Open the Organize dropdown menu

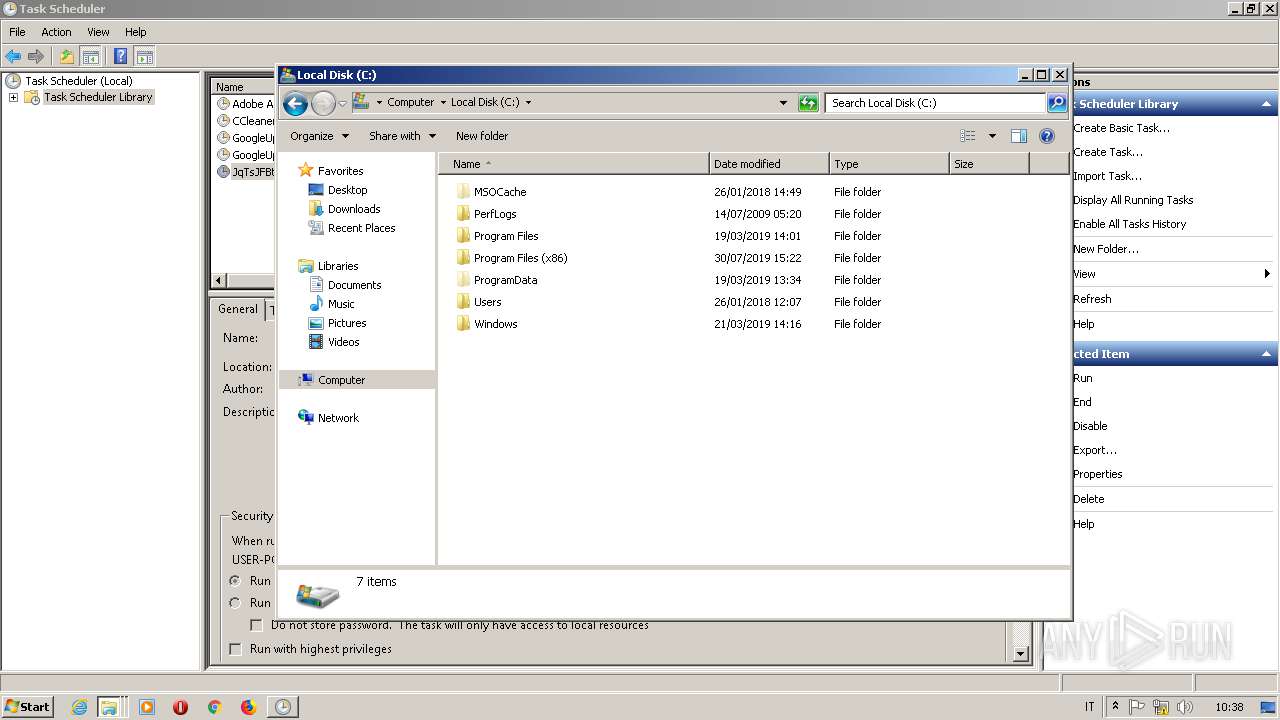pos(319,136)
